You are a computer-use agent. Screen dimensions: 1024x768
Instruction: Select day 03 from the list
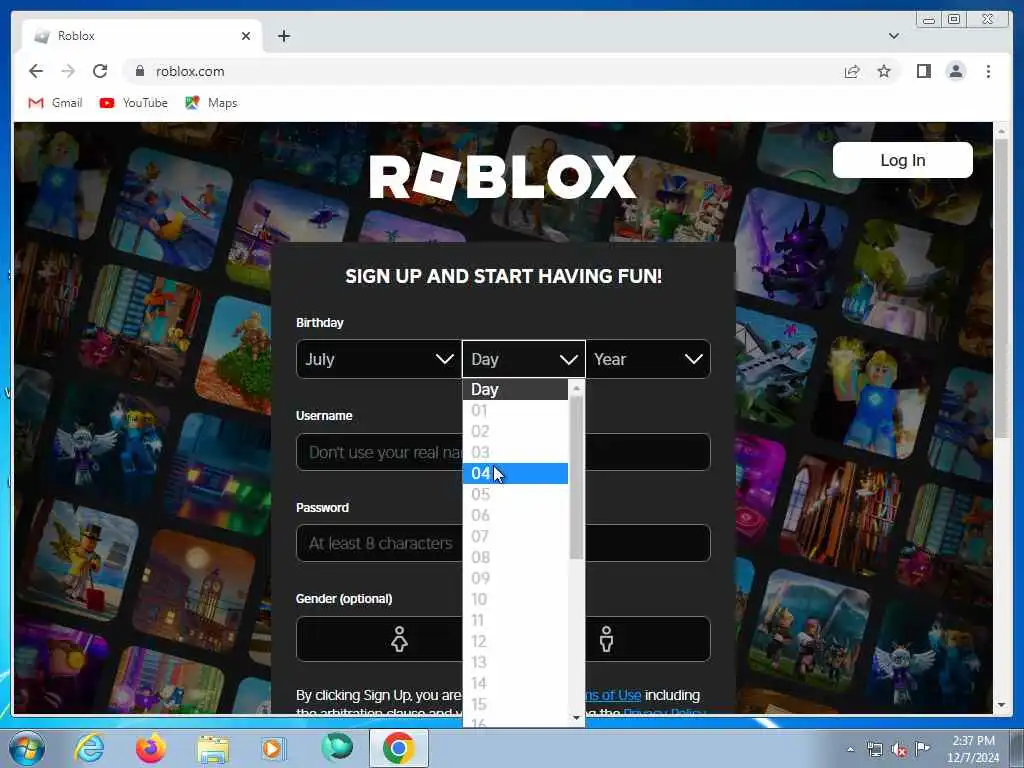pos(515,453)
